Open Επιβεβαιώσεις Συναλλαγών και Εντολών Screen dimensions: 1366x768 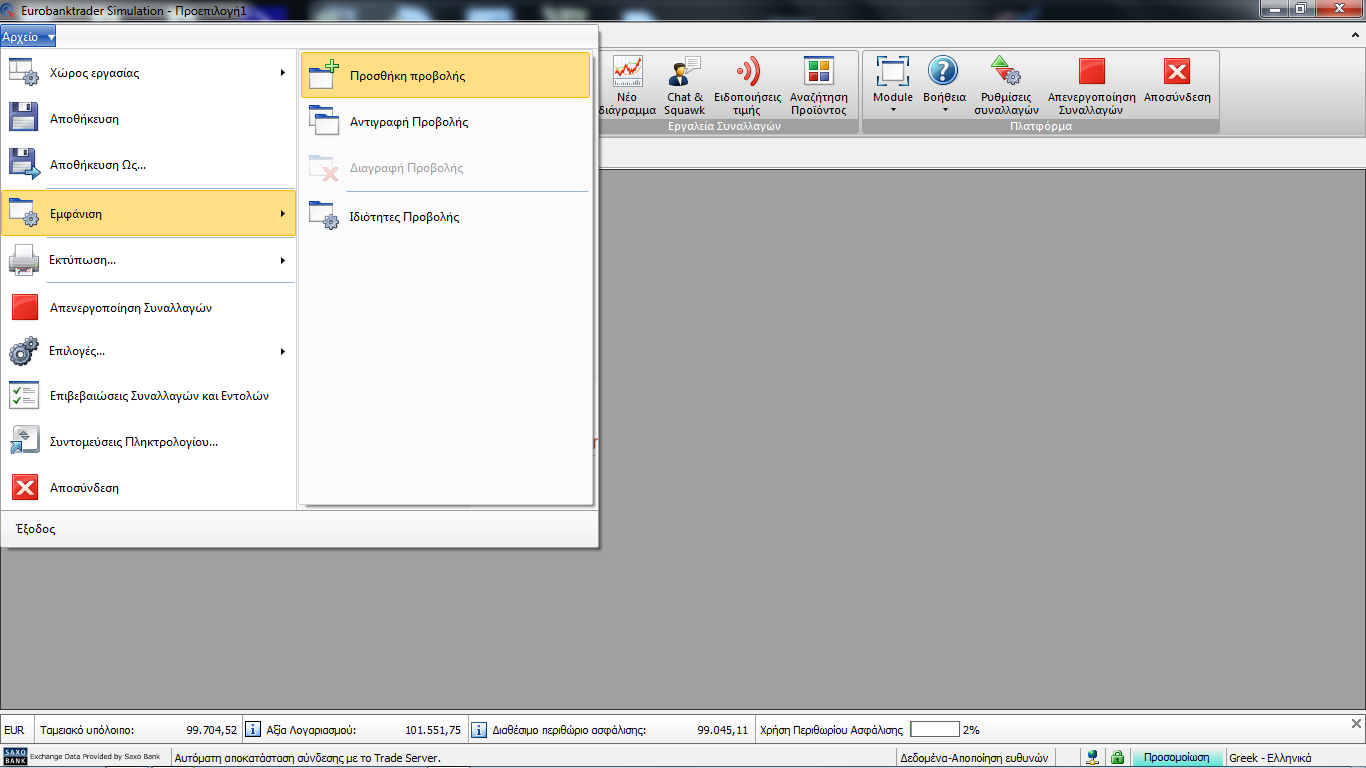(149, 396)
